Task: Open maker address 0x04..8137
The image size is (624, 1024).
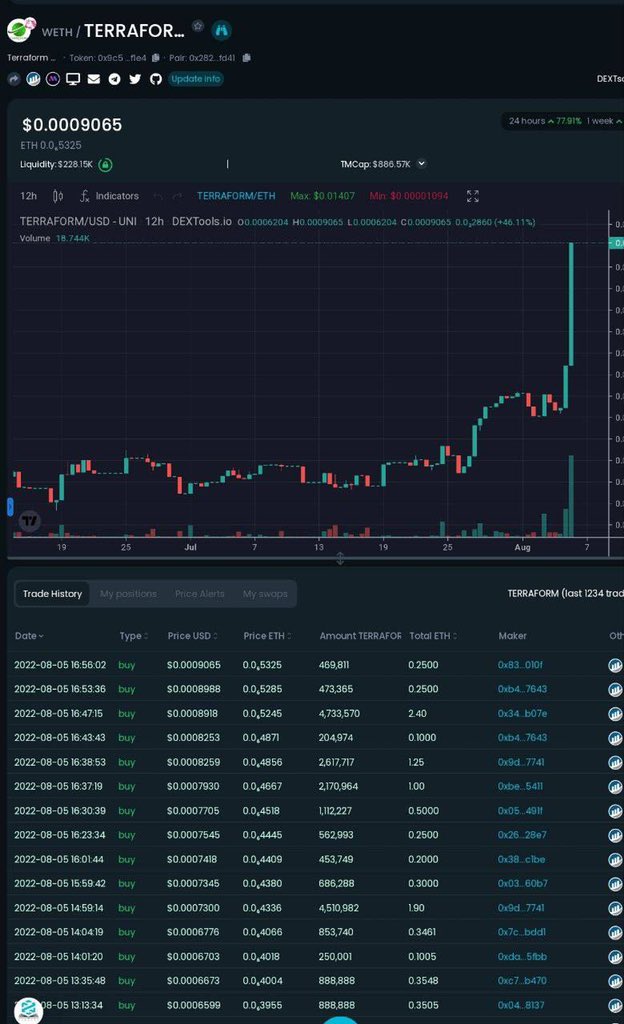Action: (521, 1006)
